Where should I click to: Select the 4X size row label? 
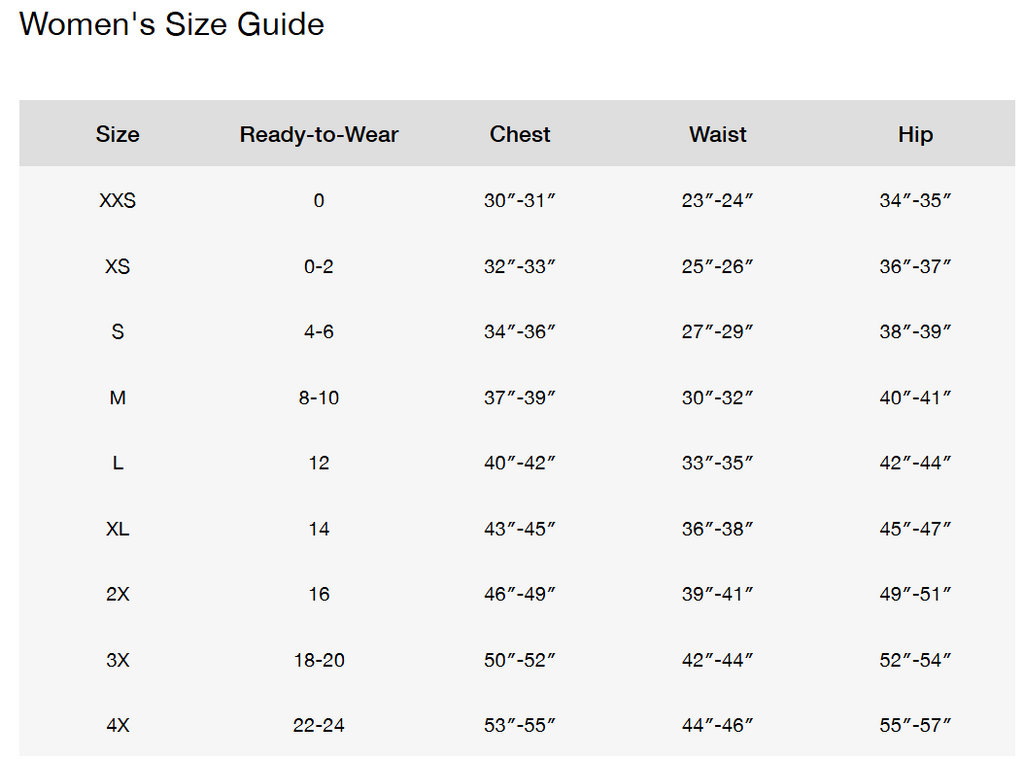click(118, 725)
